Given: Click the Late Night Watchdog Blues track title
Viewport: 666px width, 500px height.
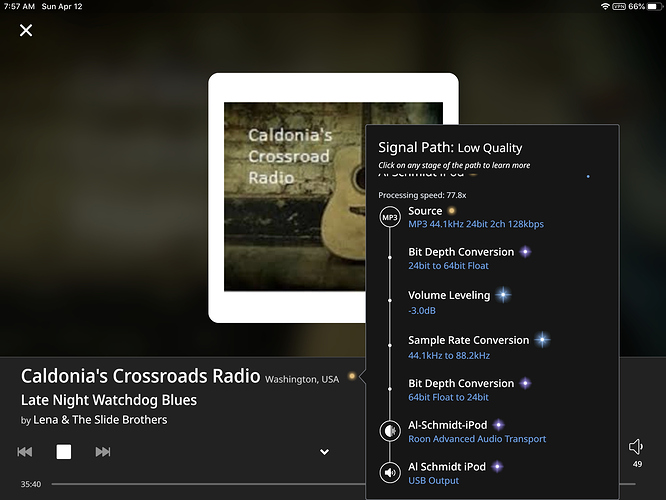Looking at the screenshot, I should tap(109, 400).
